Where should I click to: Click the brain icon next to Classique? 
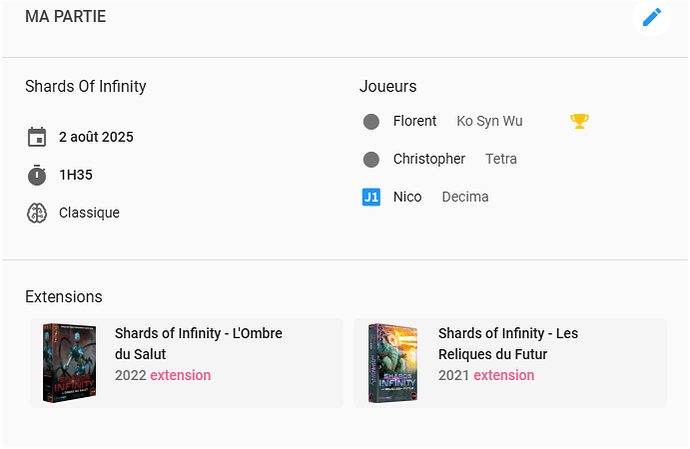pos(37,213)
